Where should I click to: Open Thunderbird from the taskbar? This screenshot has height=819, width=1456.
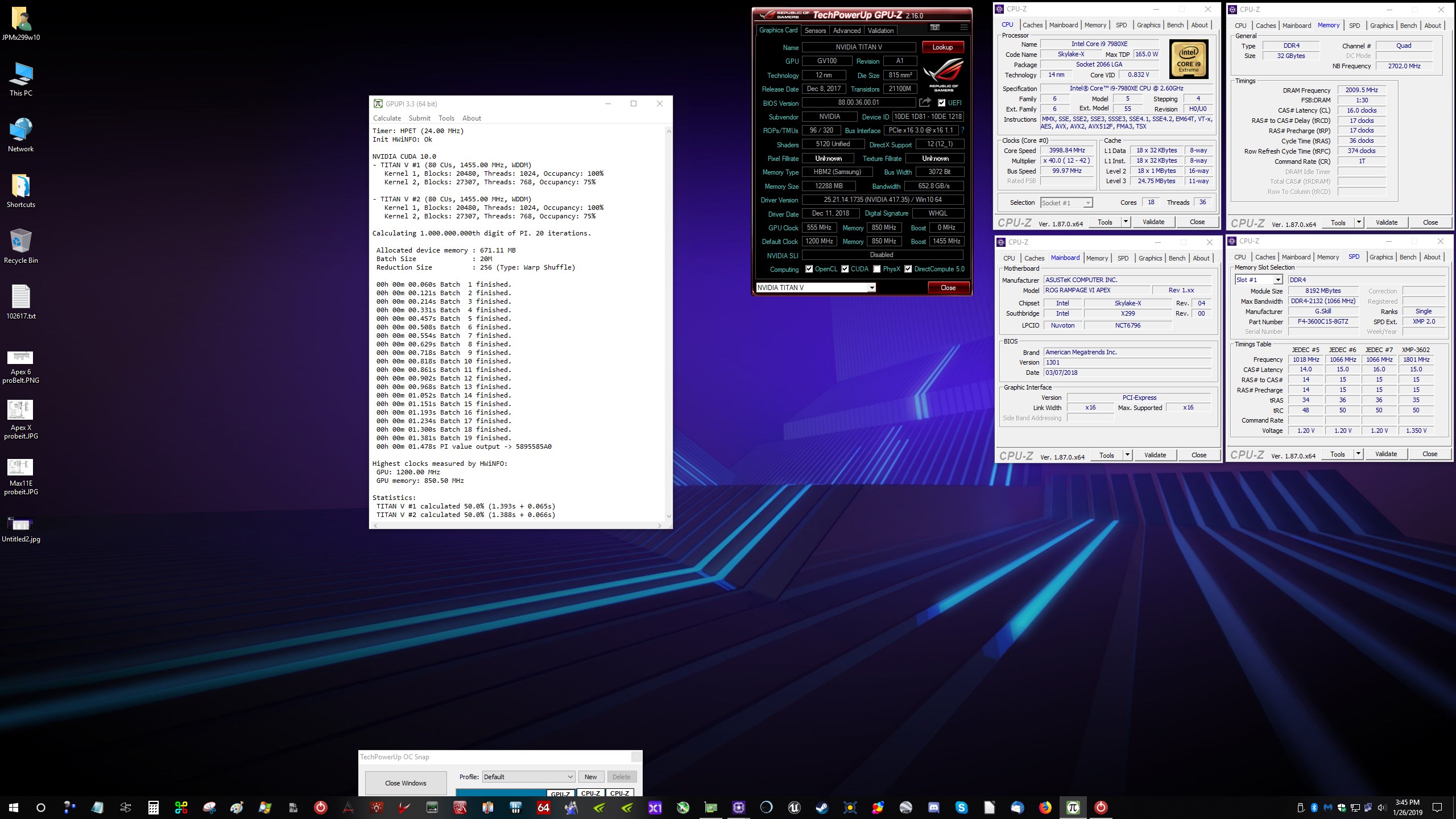1017,807
